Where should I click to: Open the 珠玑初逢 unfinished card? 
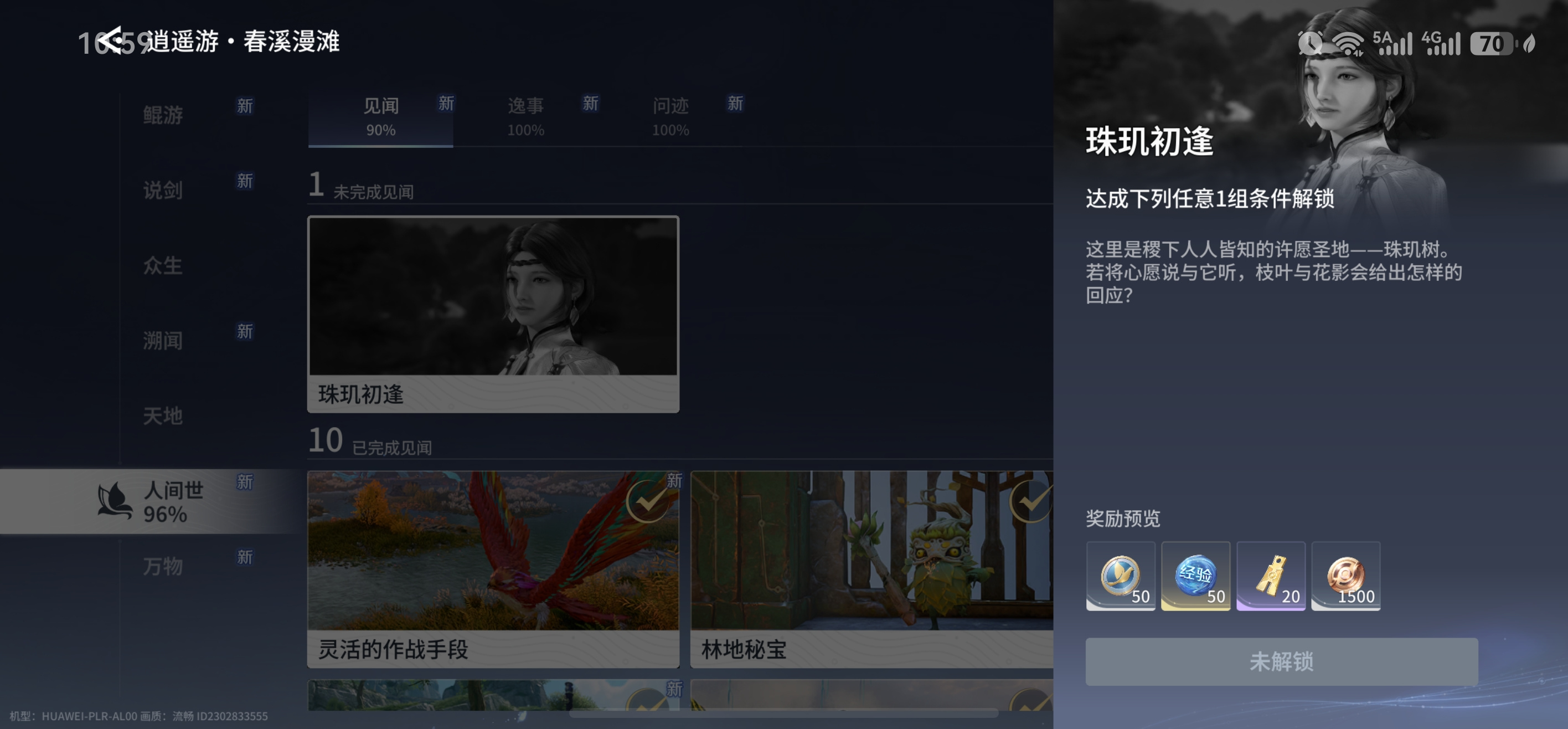493,314
